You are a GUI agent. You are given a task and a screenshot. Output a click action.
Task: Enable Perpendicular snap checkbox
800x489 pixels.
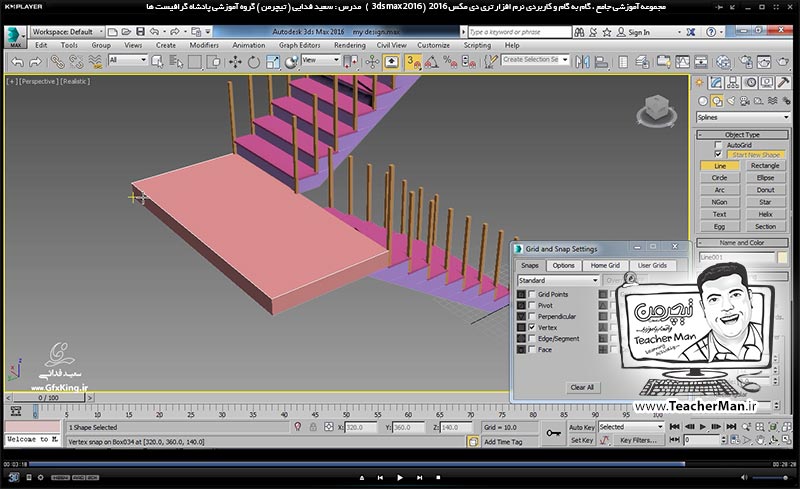[532, 316]
